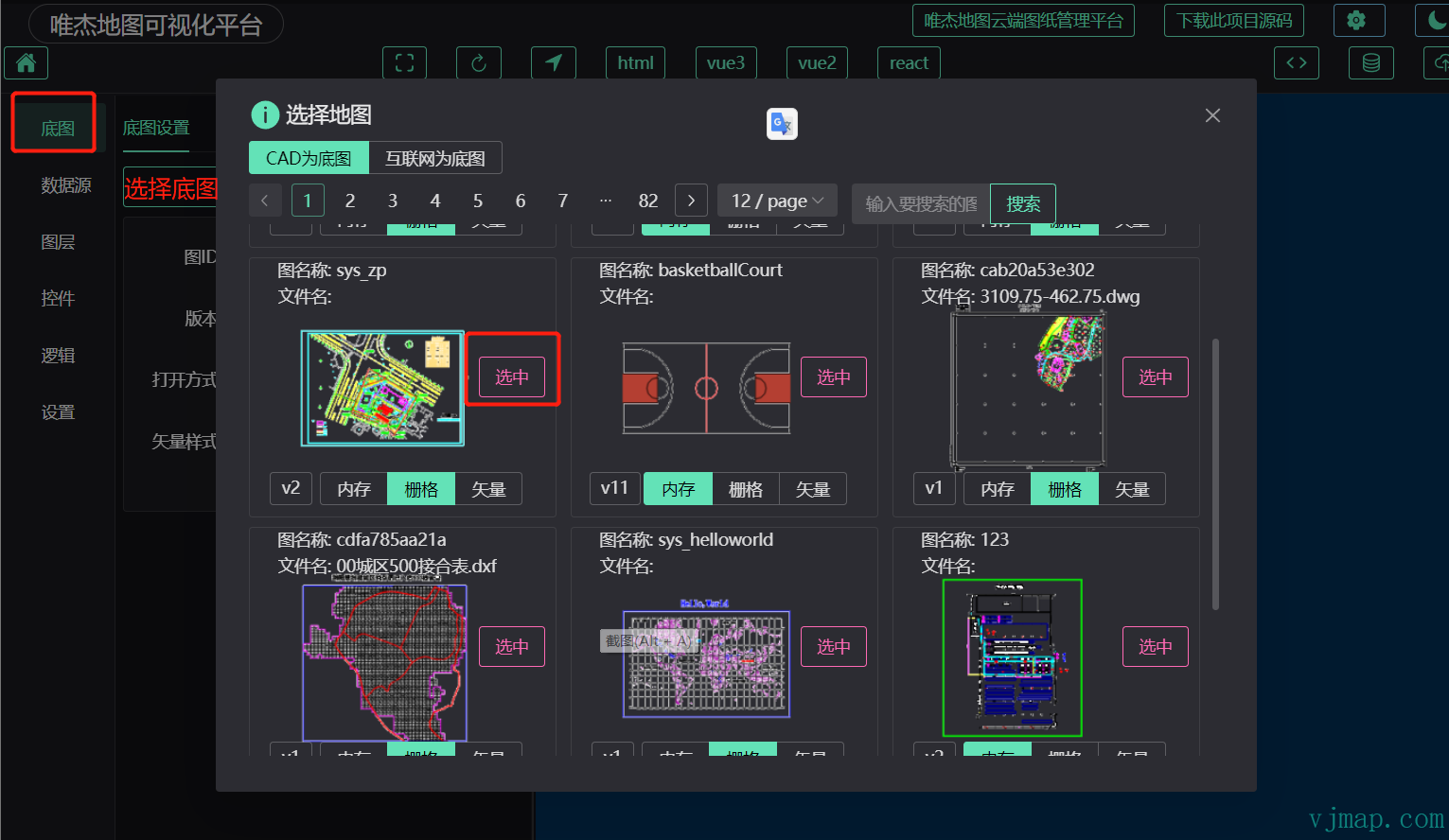
Task: Click the database icon in toolbar
Action: pyautogui.click(x=1370, y=62)
